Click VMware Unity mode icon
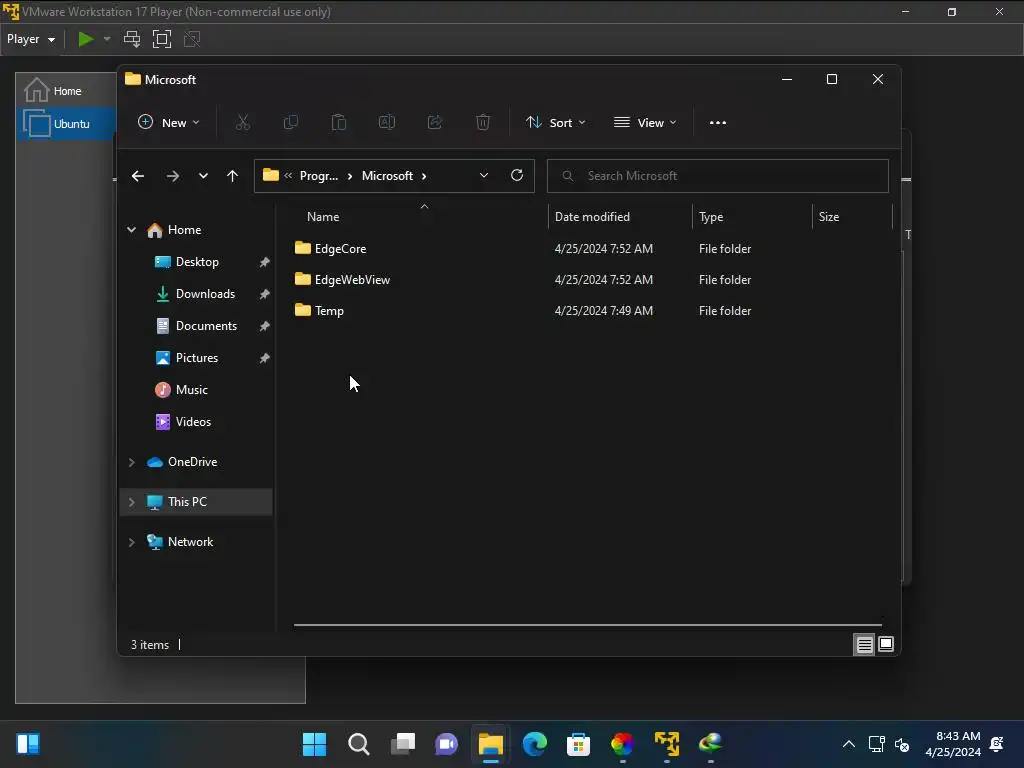 192,39
